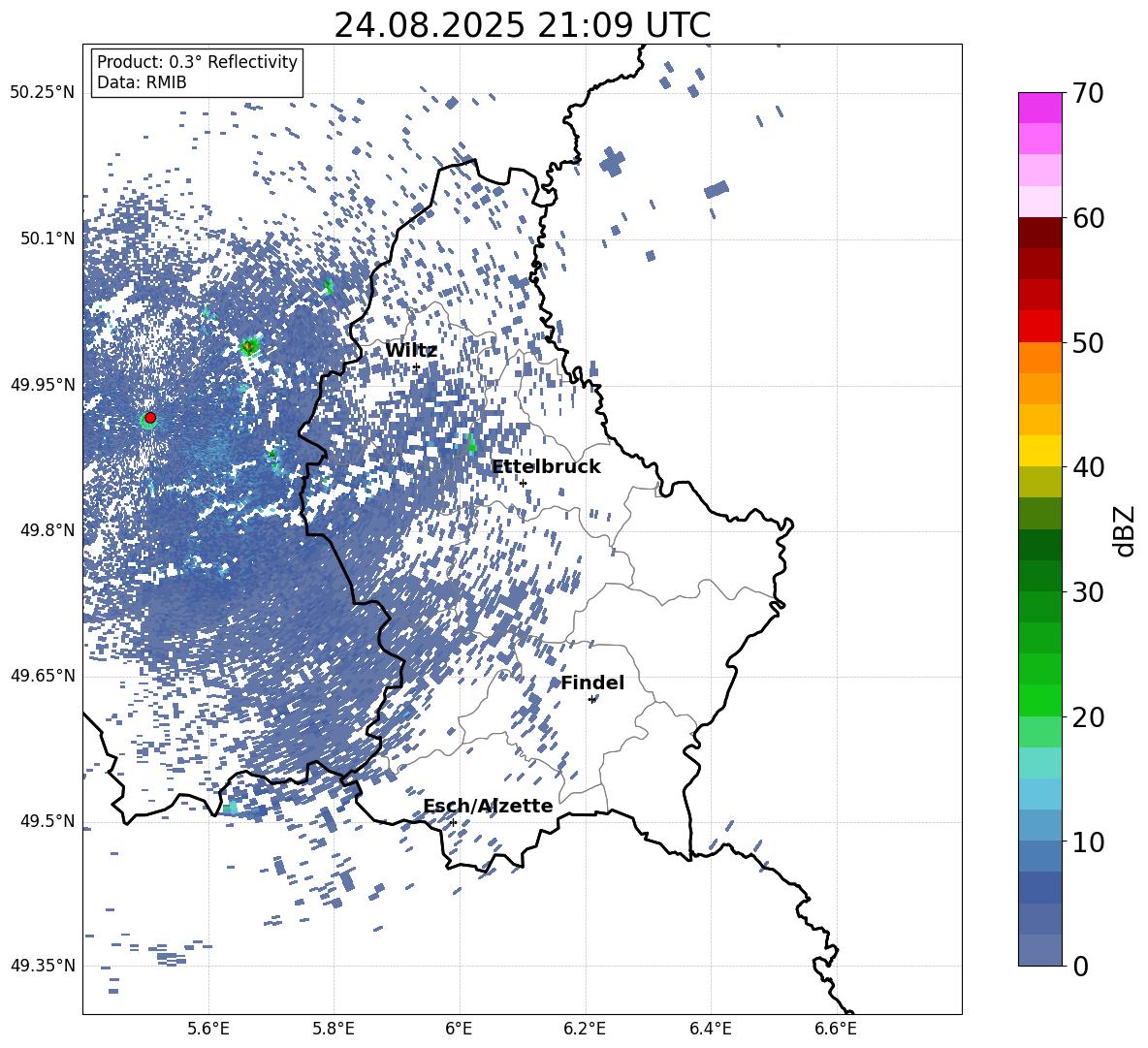Image resolution: width=1148 pixels, height=1048 pixels.
Task: Click the colorbar tick value 20
Action: pyautogui.click(x=1088, y=717)
